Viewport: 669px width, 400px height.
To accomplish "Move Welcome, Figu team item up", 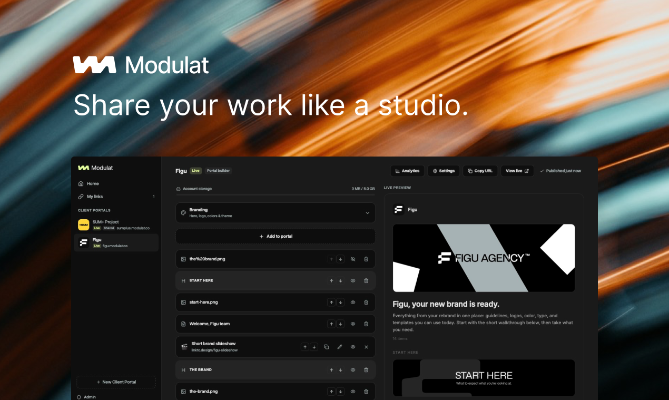I will pyautogui.click(x=331, y=324).
